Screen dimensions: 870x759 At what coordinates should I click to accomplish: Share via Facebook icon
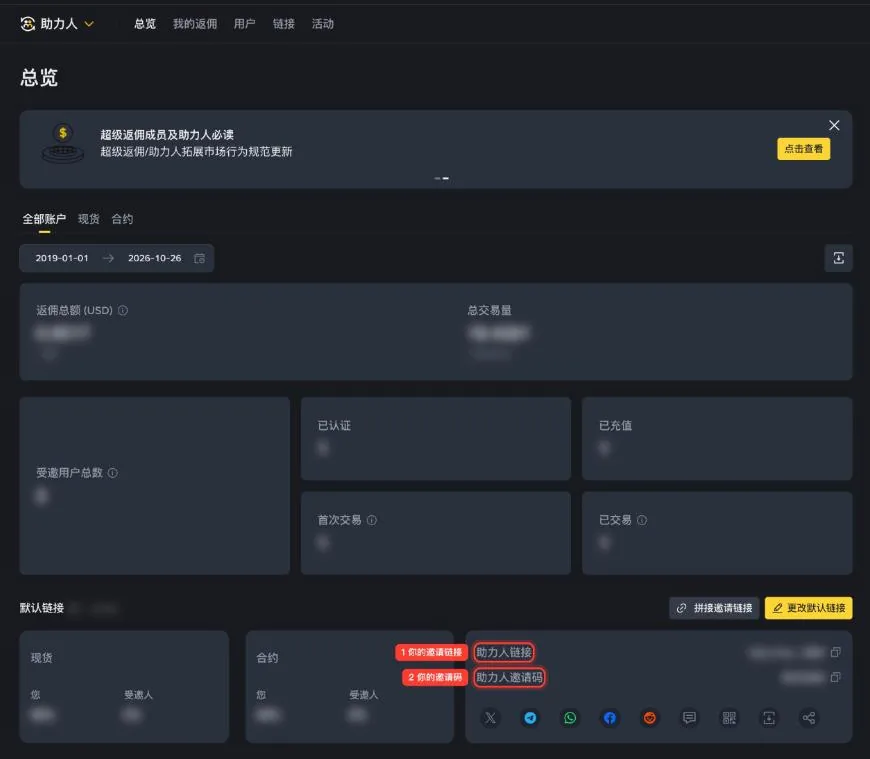click(610, 718)
